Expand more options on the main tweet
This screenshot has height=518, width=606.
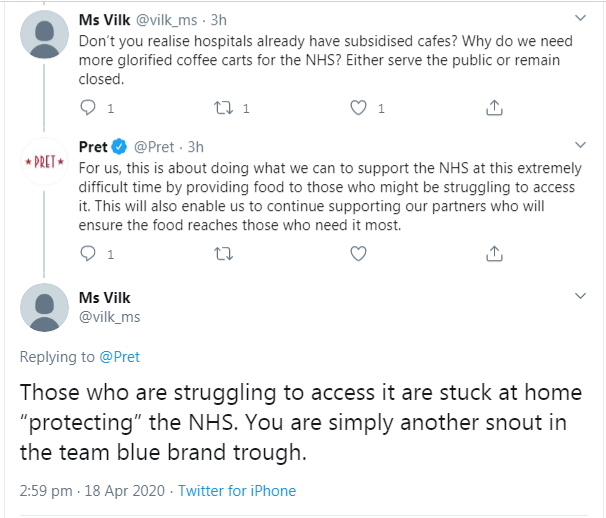click(x=580, y=297)
